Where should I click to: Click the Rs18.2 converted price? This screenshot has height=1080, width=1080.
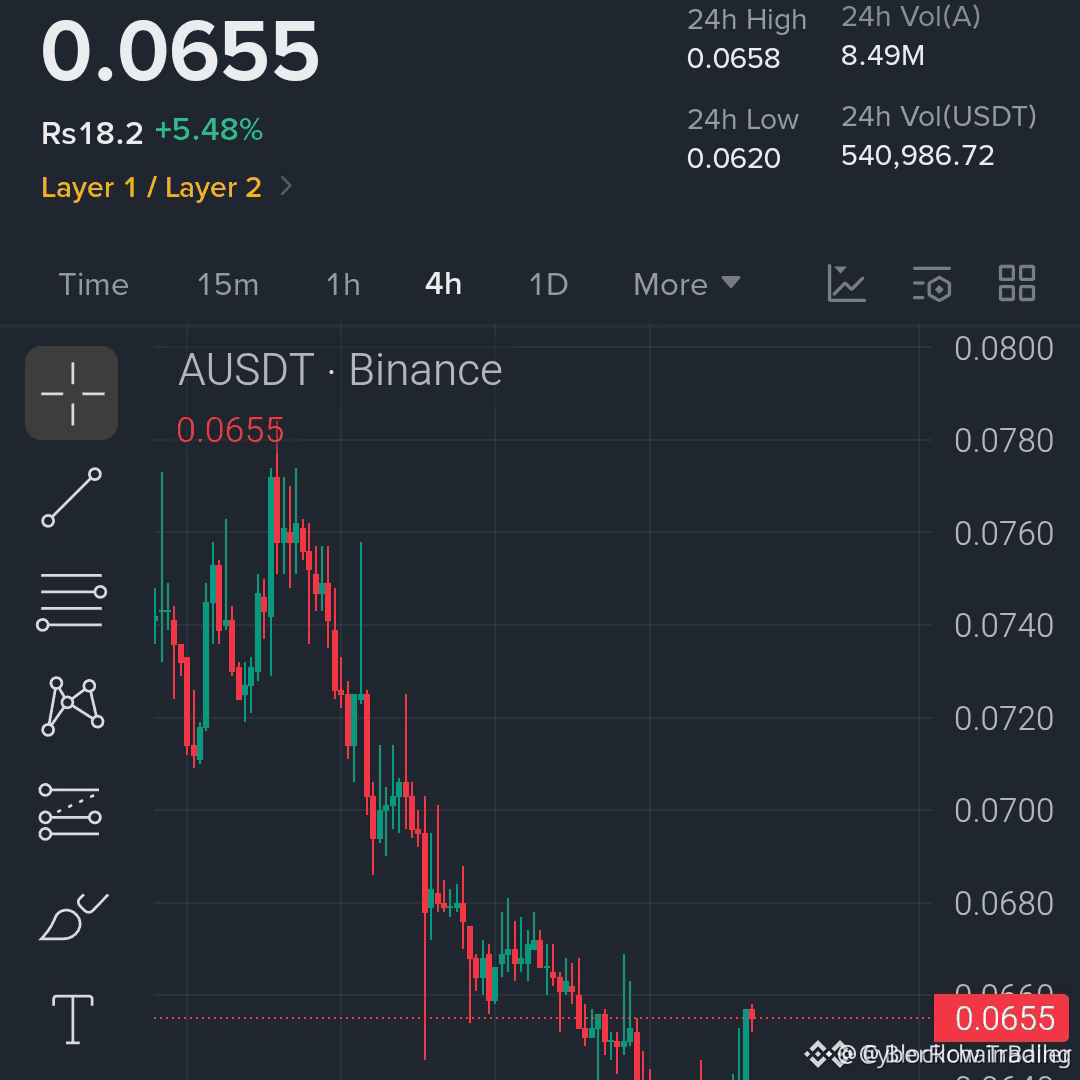point(92,133)
